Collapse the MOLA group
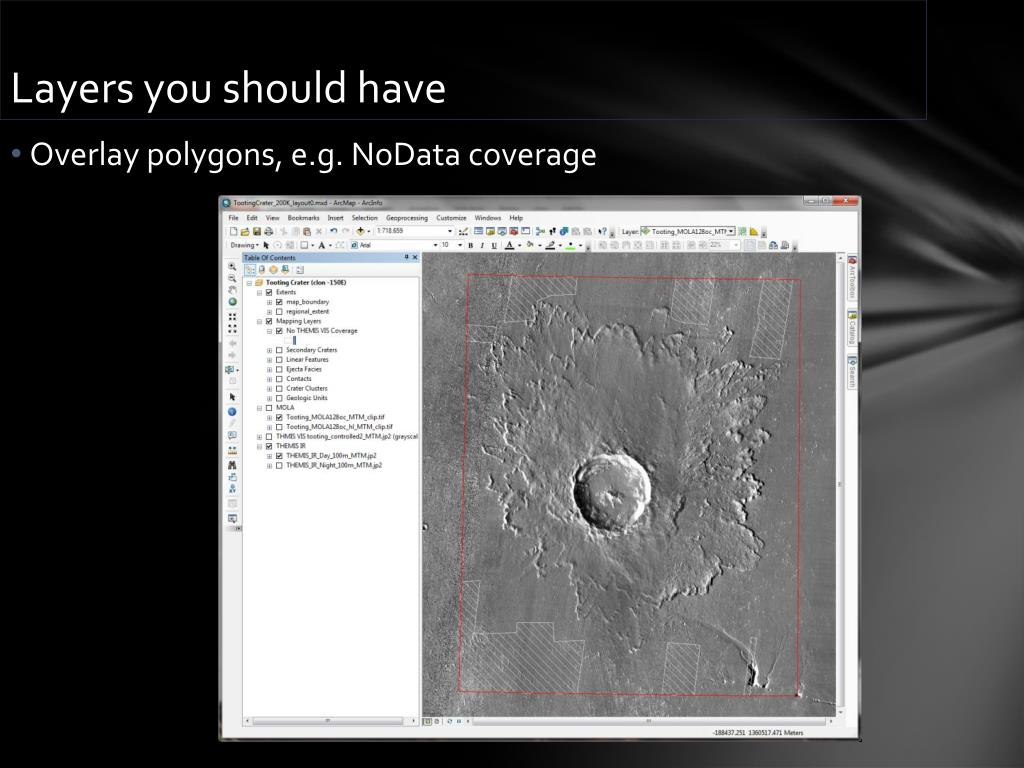 click(259, 408)
